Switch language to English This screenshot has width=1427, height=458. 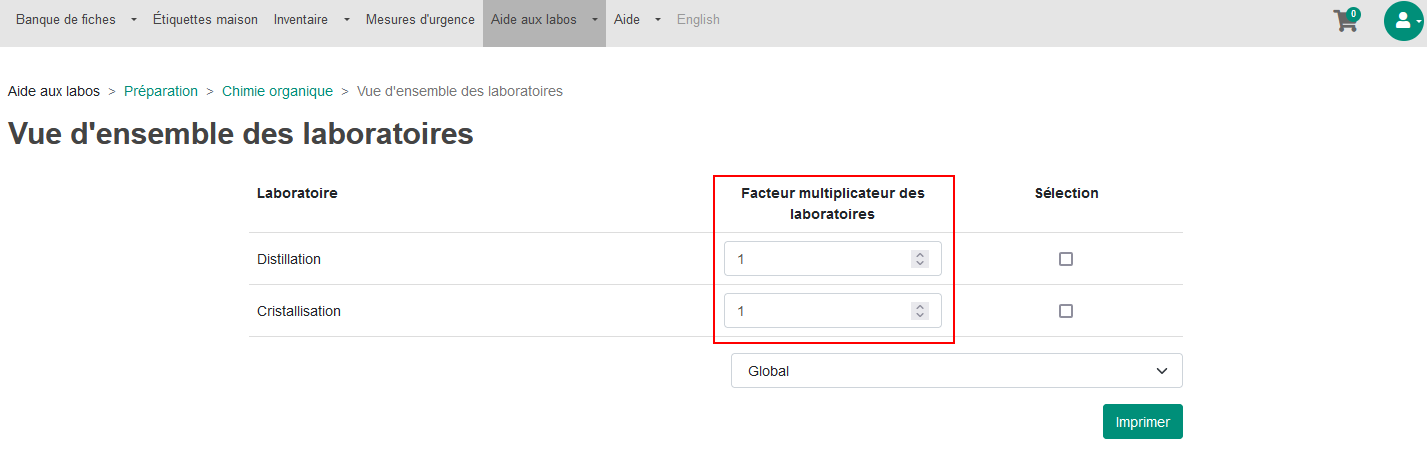698,20
